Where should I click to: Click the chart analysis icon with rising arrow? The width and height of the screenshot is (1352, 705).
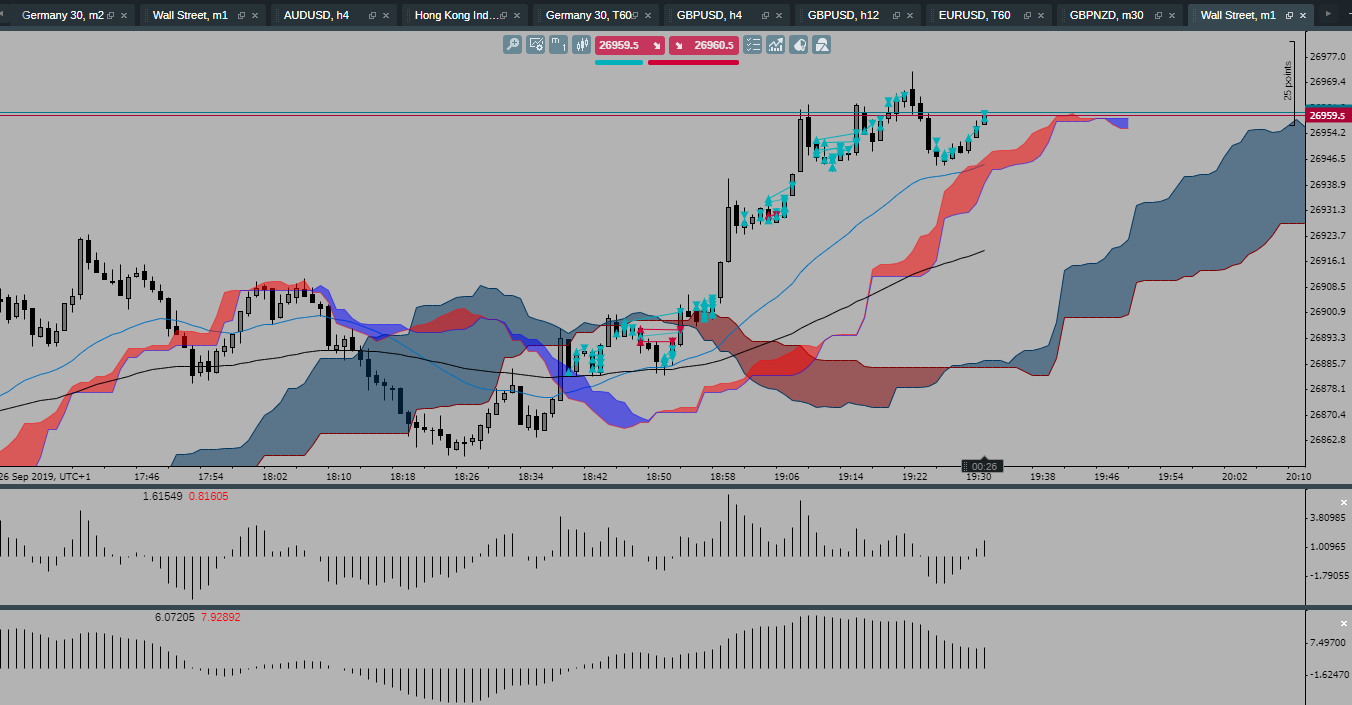click(x=776, y=45)
